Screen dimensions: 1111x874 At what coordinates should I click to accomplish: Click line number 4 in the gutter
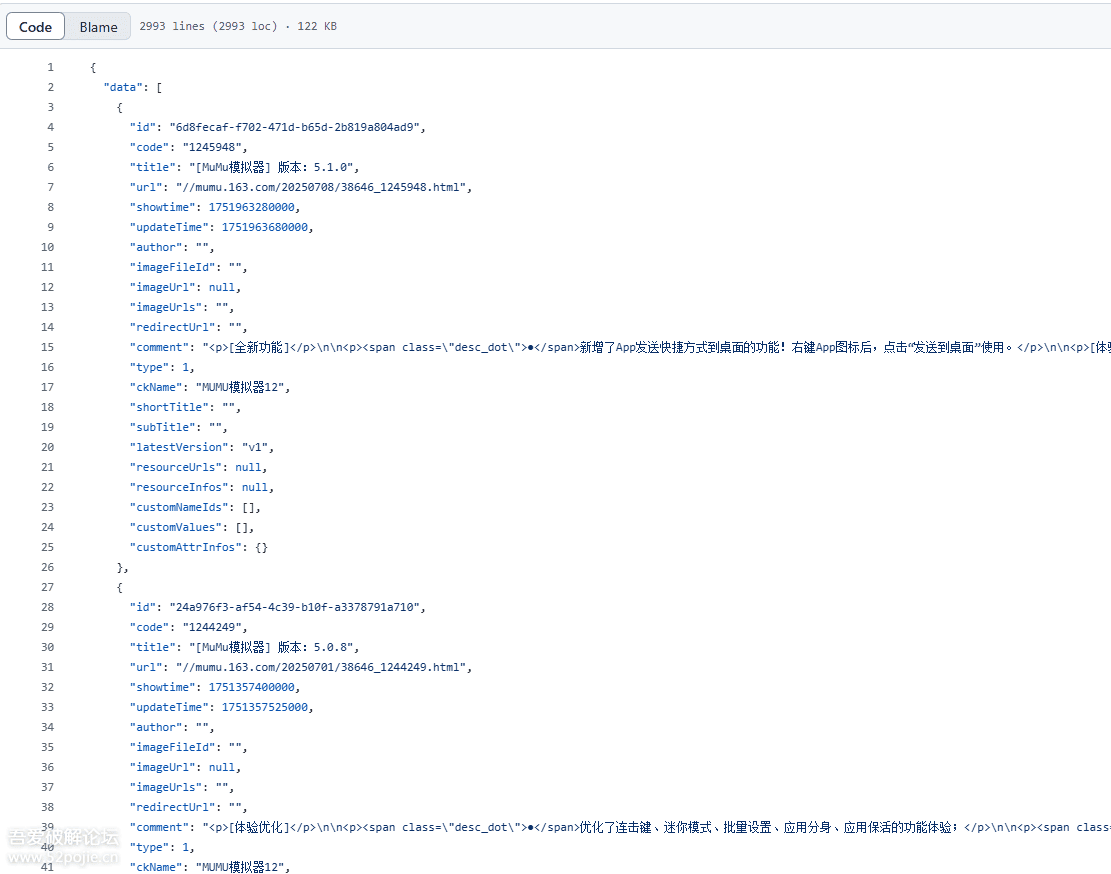click(50, 127)
